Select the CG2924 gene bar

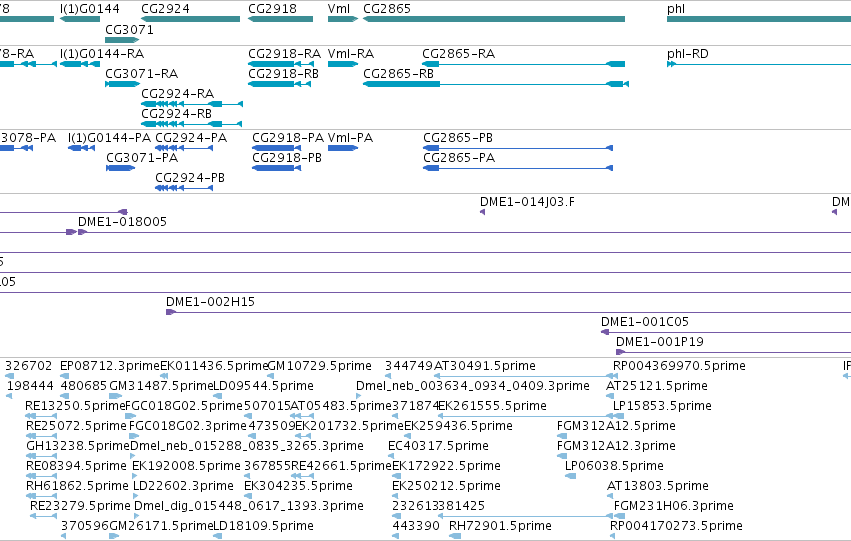[x=190, y=19]
